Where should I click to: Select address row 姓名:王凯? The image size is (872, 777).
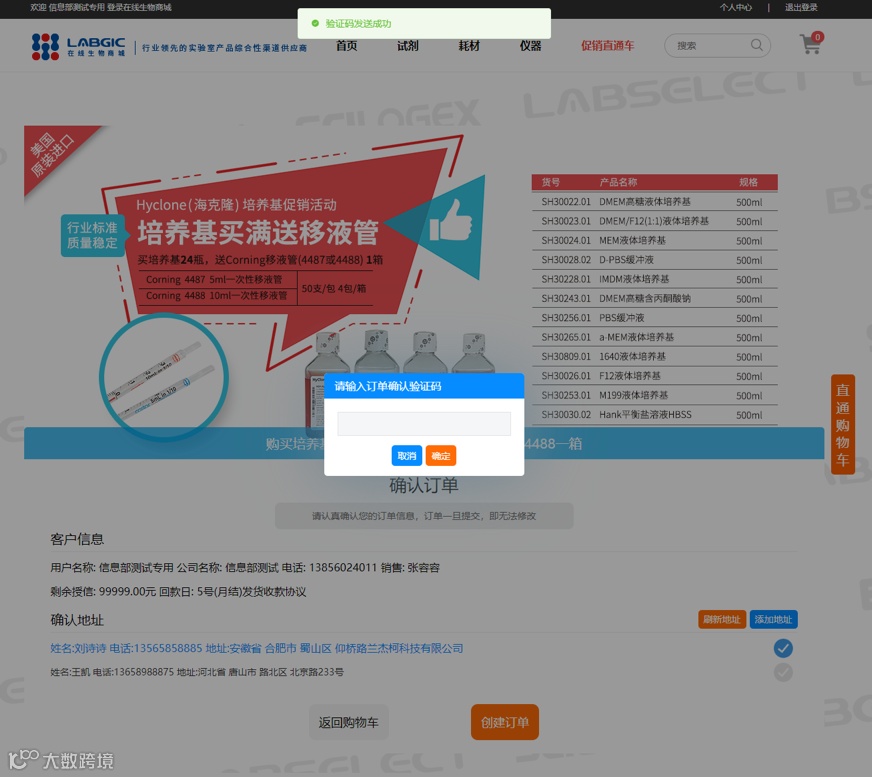point(197,672)
